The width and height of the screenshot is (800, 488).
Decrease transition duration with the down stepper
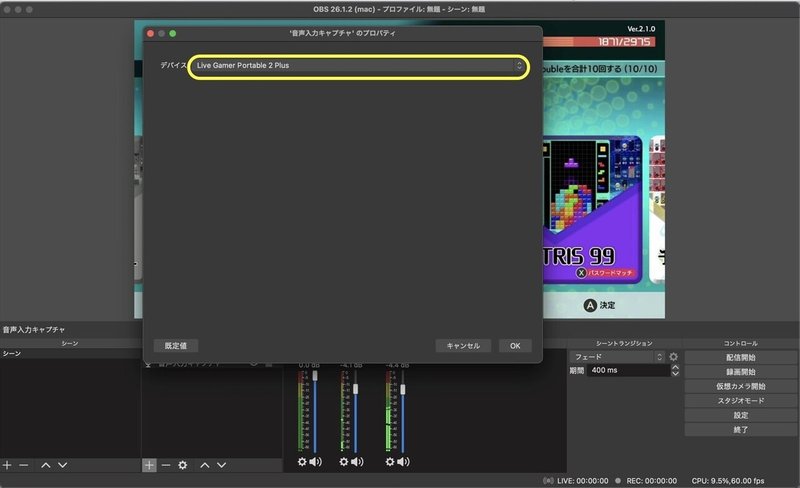pyautogui.click(x=675, y=374)
